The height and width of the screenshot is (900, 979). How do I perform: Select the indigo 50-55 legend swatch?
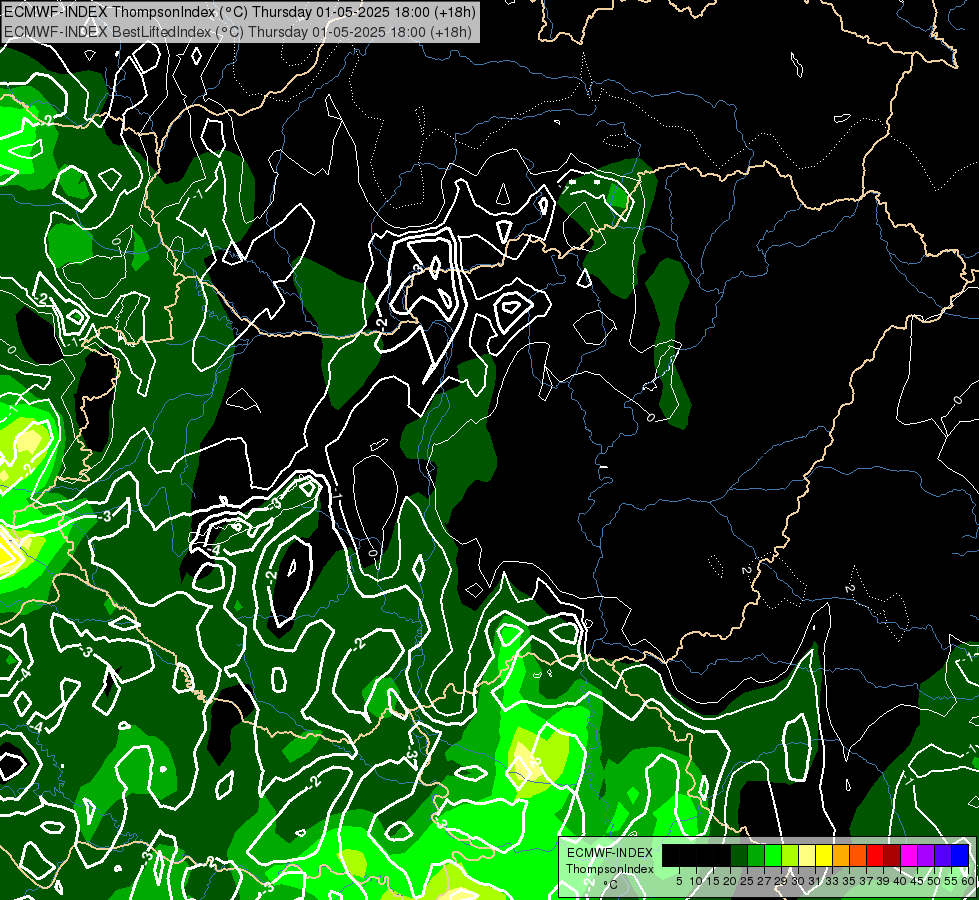[943, 855]
